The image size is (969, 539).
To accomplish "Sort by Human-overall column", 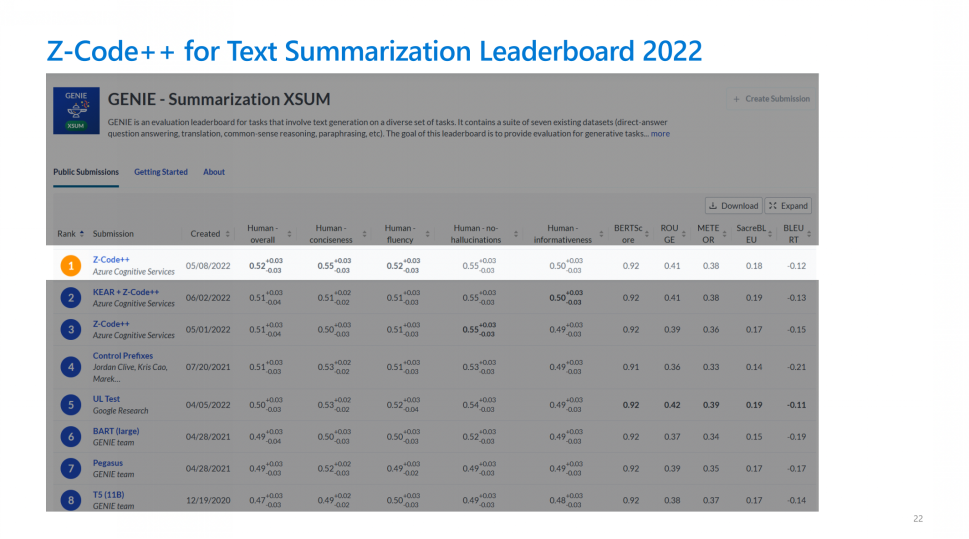I will point(291,234).
